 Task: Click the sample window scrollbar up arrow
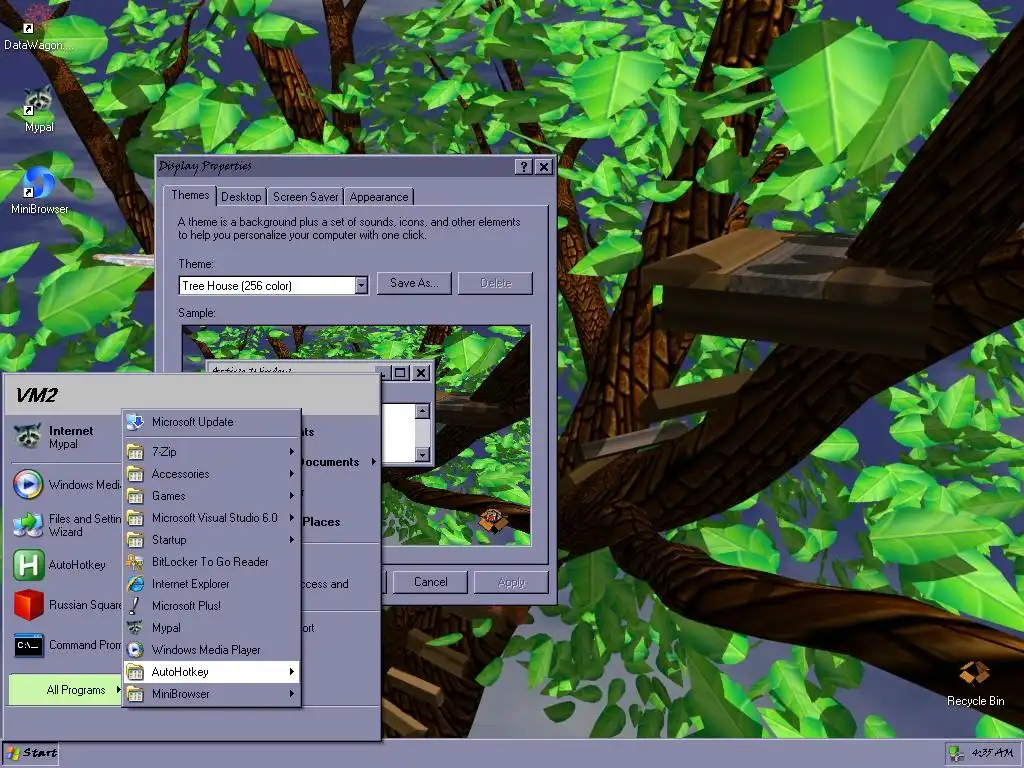tap(423, 411)
